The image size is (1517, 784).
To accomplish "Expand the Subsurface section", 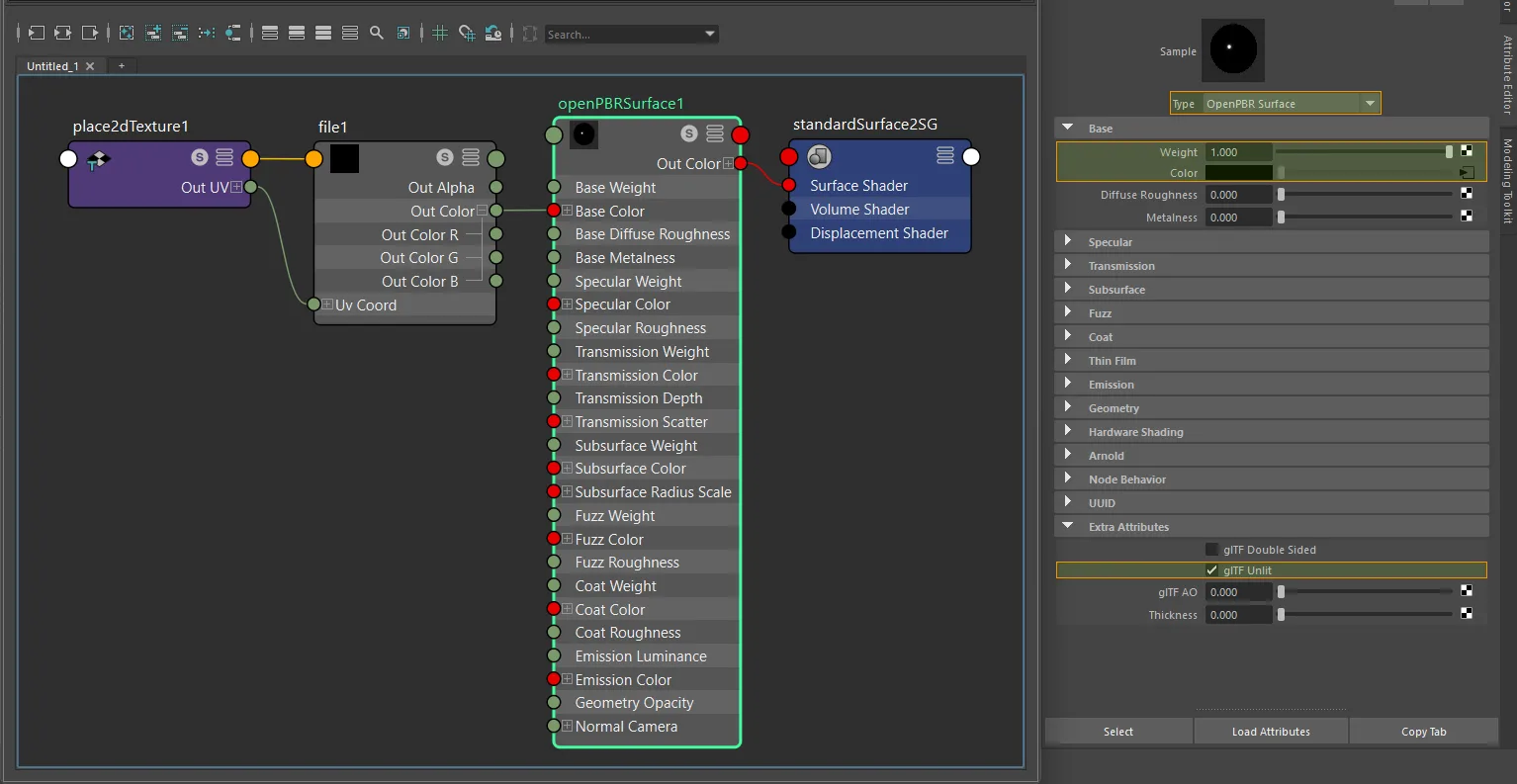I will [1068, 289].
